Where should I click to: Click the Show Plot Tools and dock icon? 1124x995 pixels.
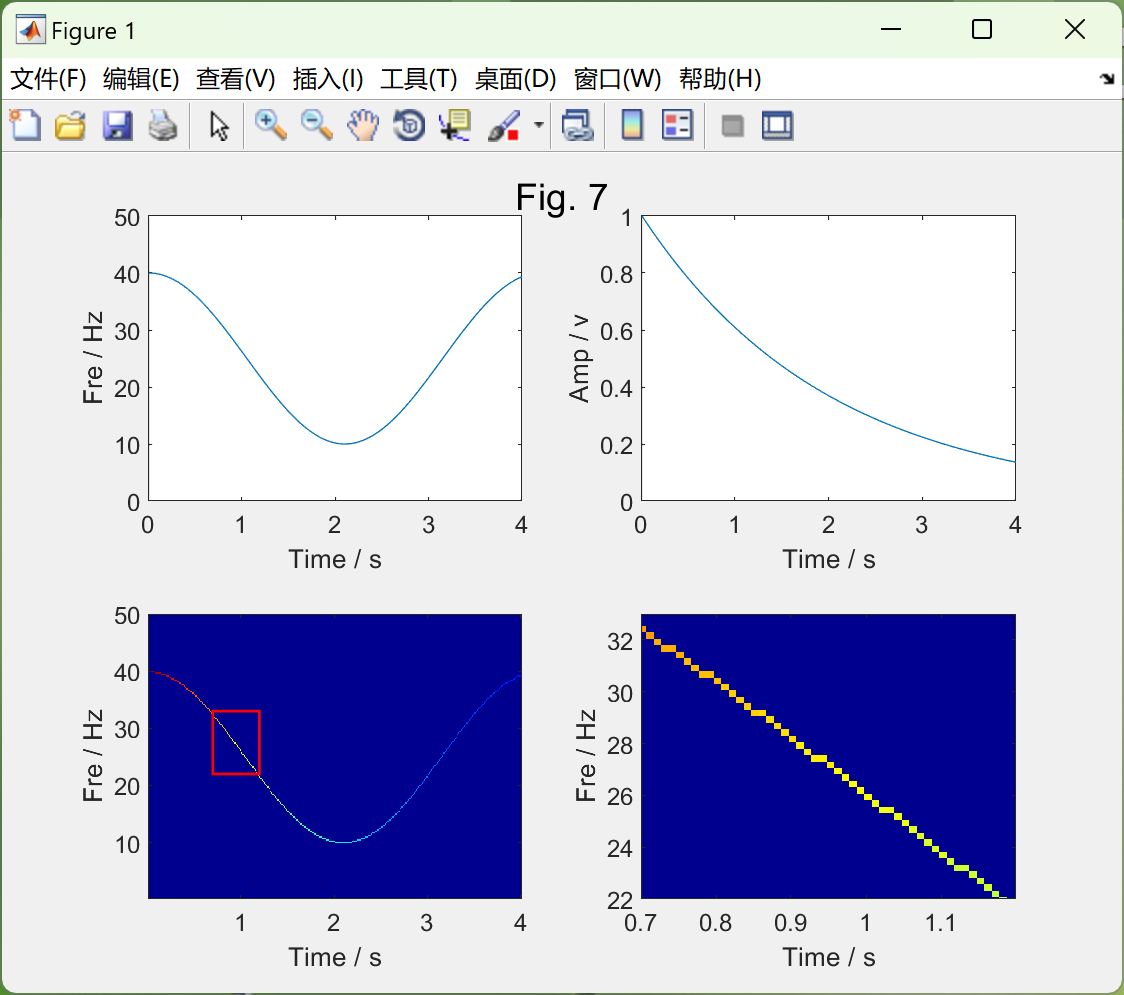[x=778, y=125]
